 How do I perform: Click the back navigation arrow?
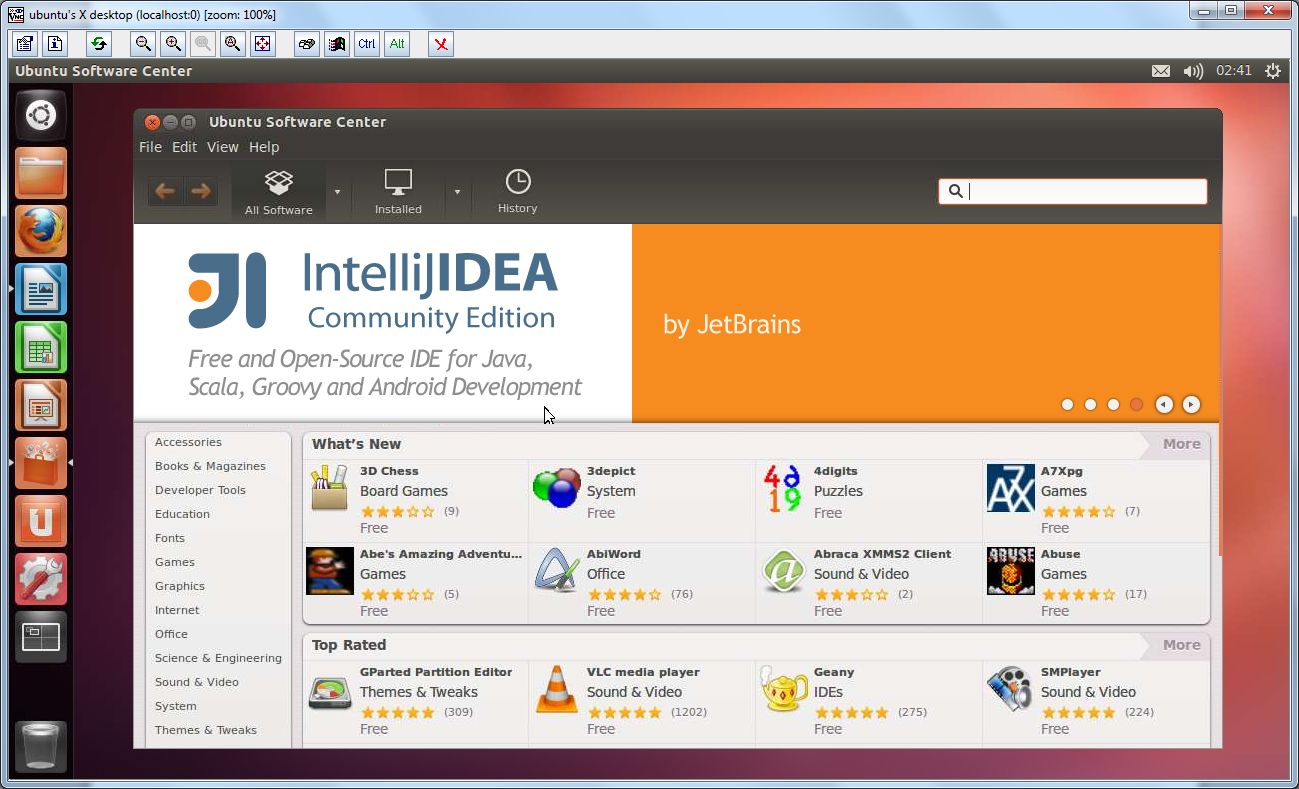click(165, 191)
